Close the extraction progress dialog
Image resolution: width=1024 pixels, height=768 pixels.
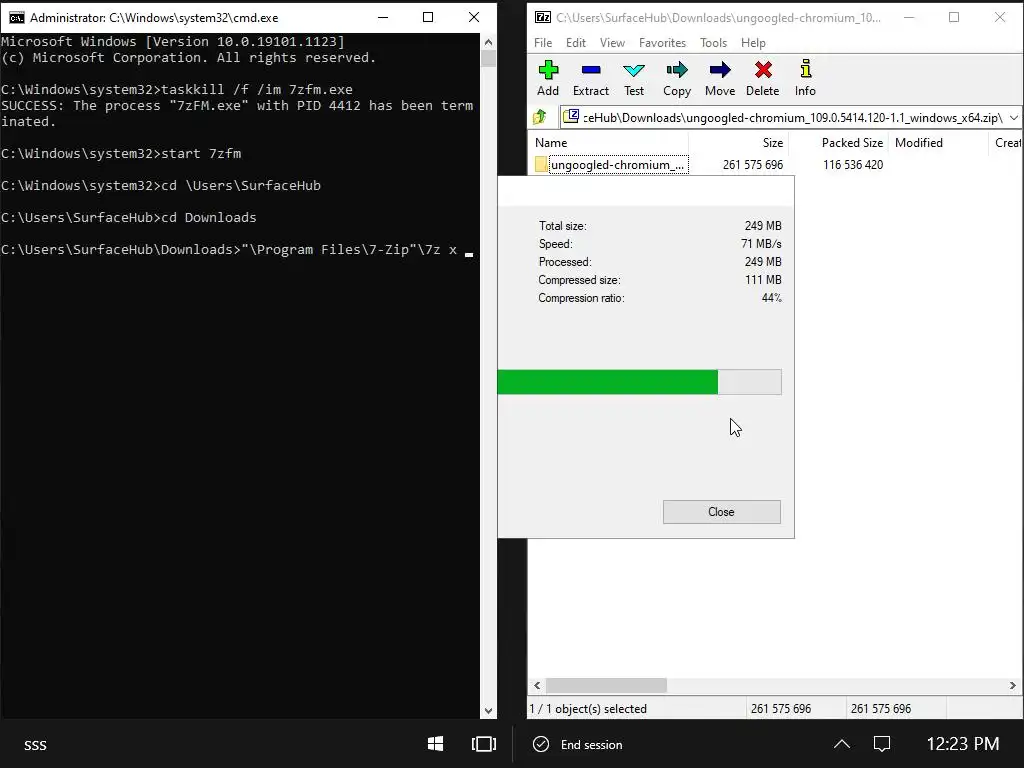[x=722, y=512]
